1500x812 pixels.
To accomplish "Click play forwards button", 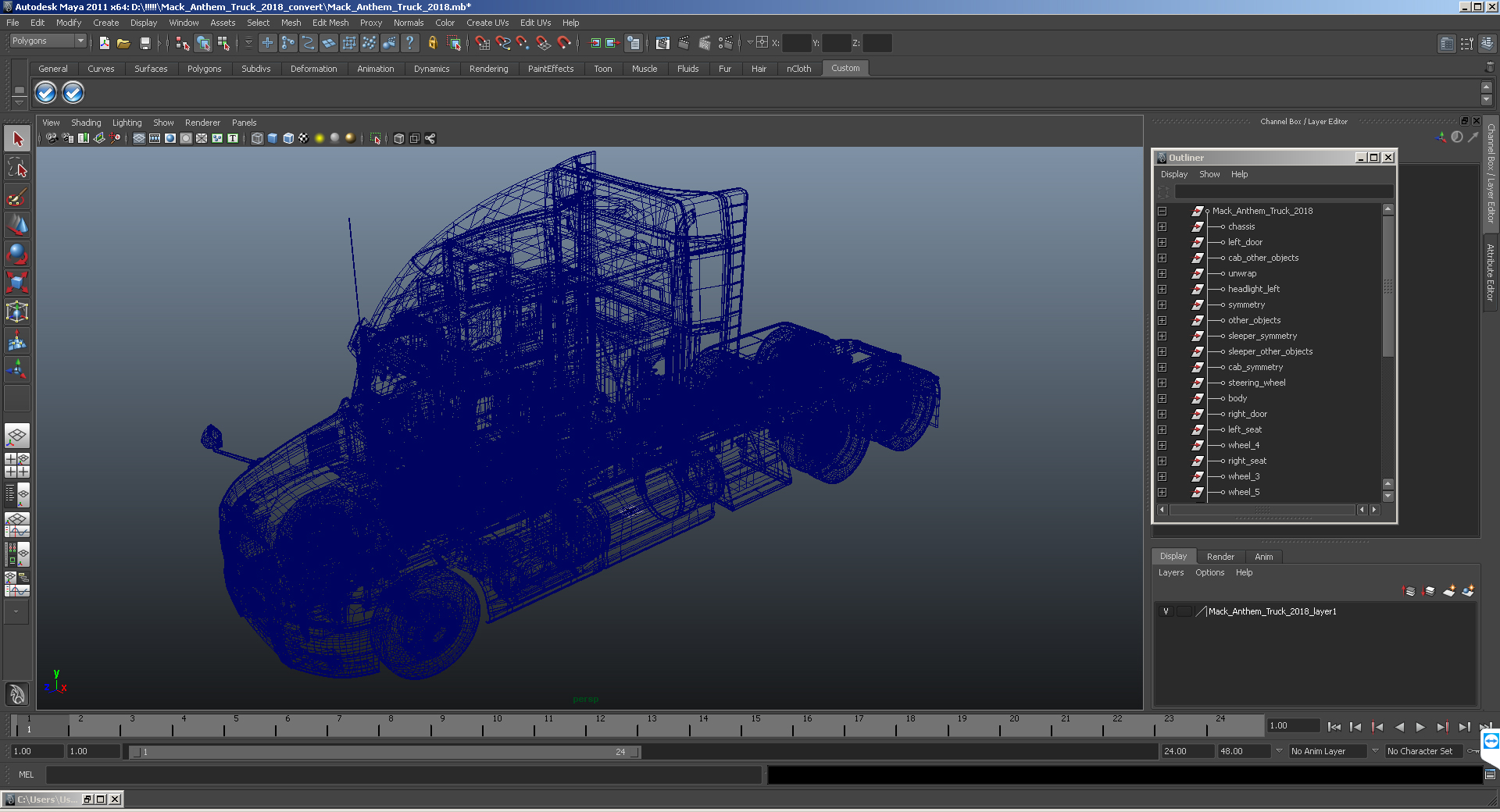I will 1420,727.
